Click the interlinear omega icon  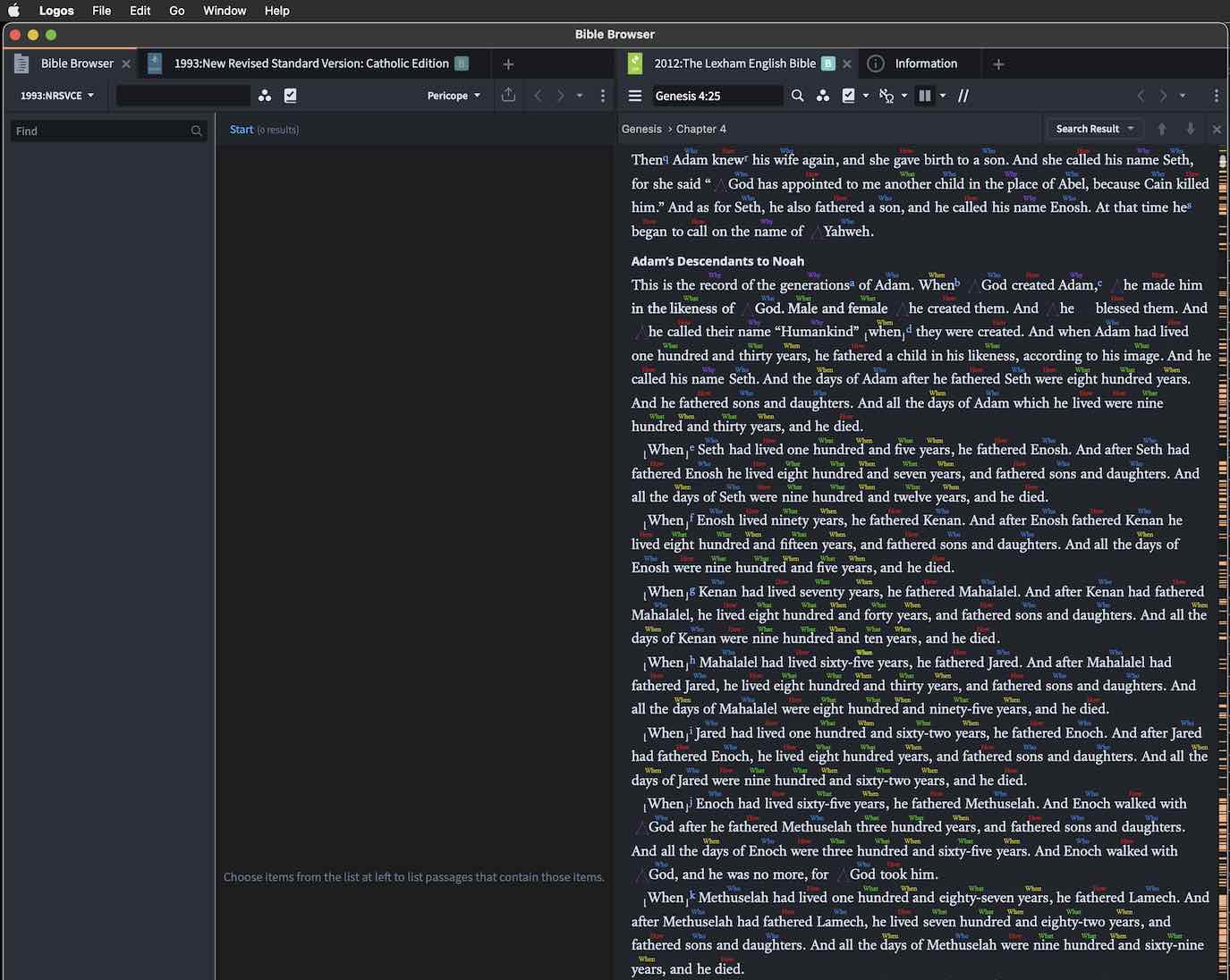886,96
